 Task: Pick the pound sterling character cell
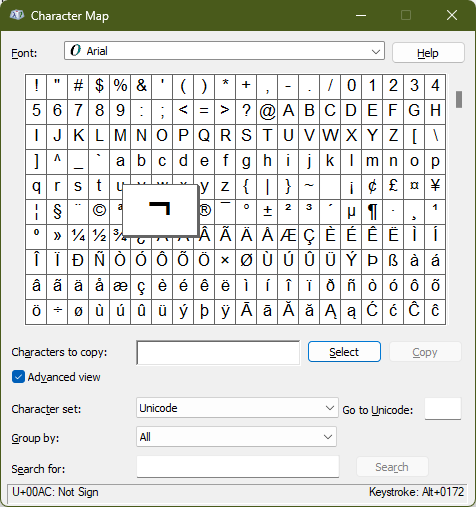(393, 186)
